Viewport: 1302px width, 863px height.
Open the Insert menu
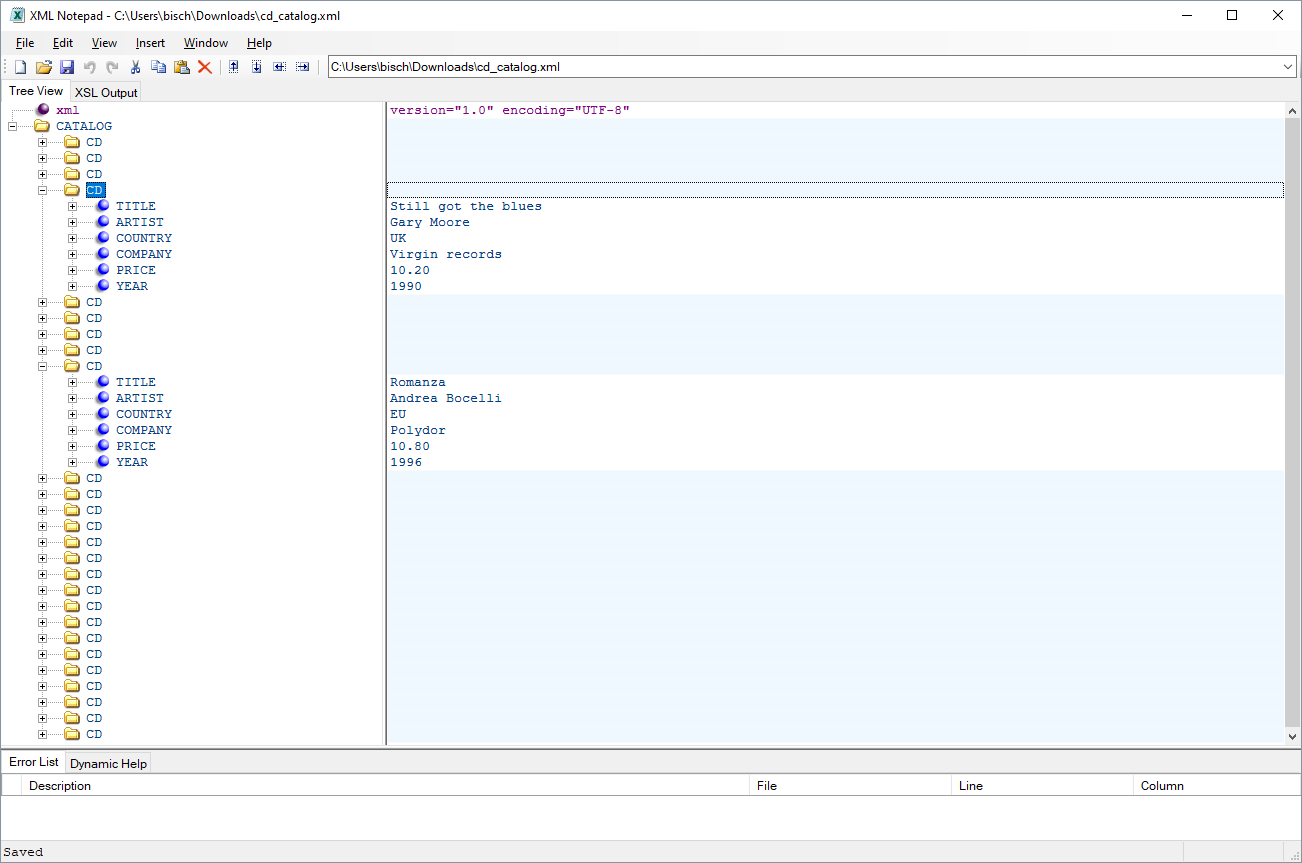pyautogui.click(x=149, y=43)
